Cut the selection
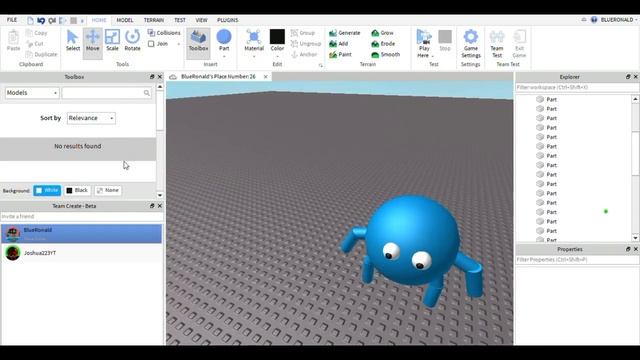Image resolution: width=640 pixels, height=360 pixels. pos(34,44)
